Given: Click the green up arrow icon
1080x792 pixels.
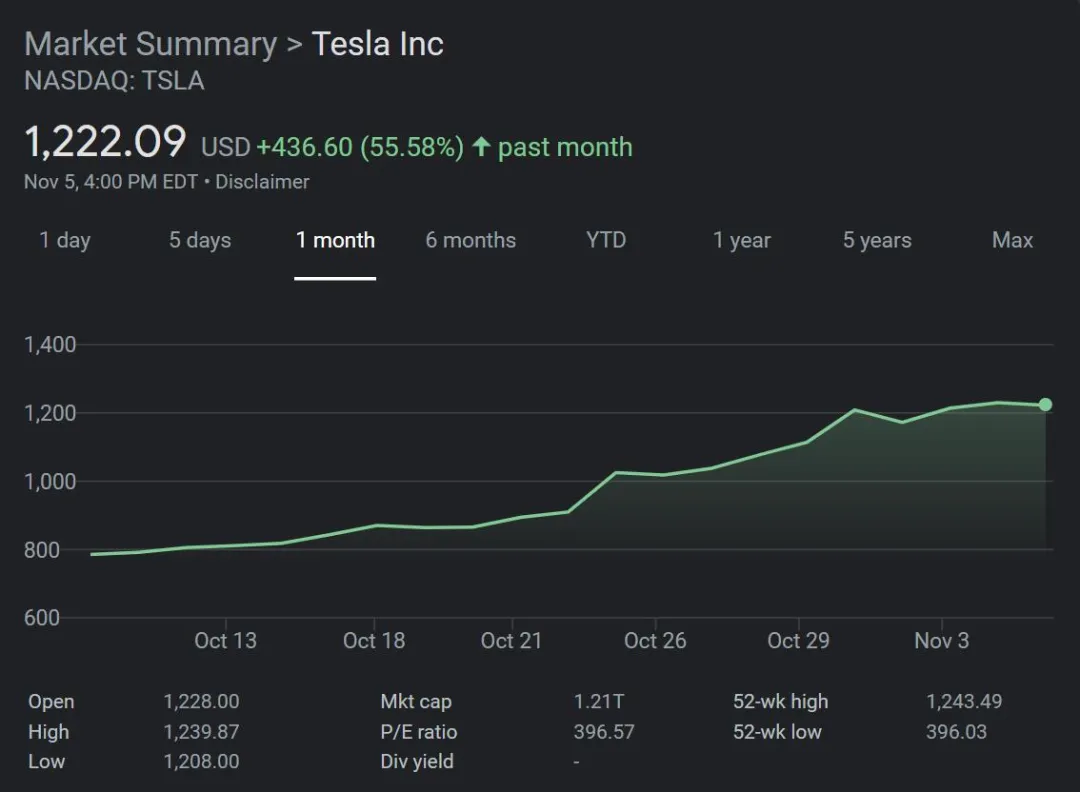Looking at the screenshot, I should (481, 147).
